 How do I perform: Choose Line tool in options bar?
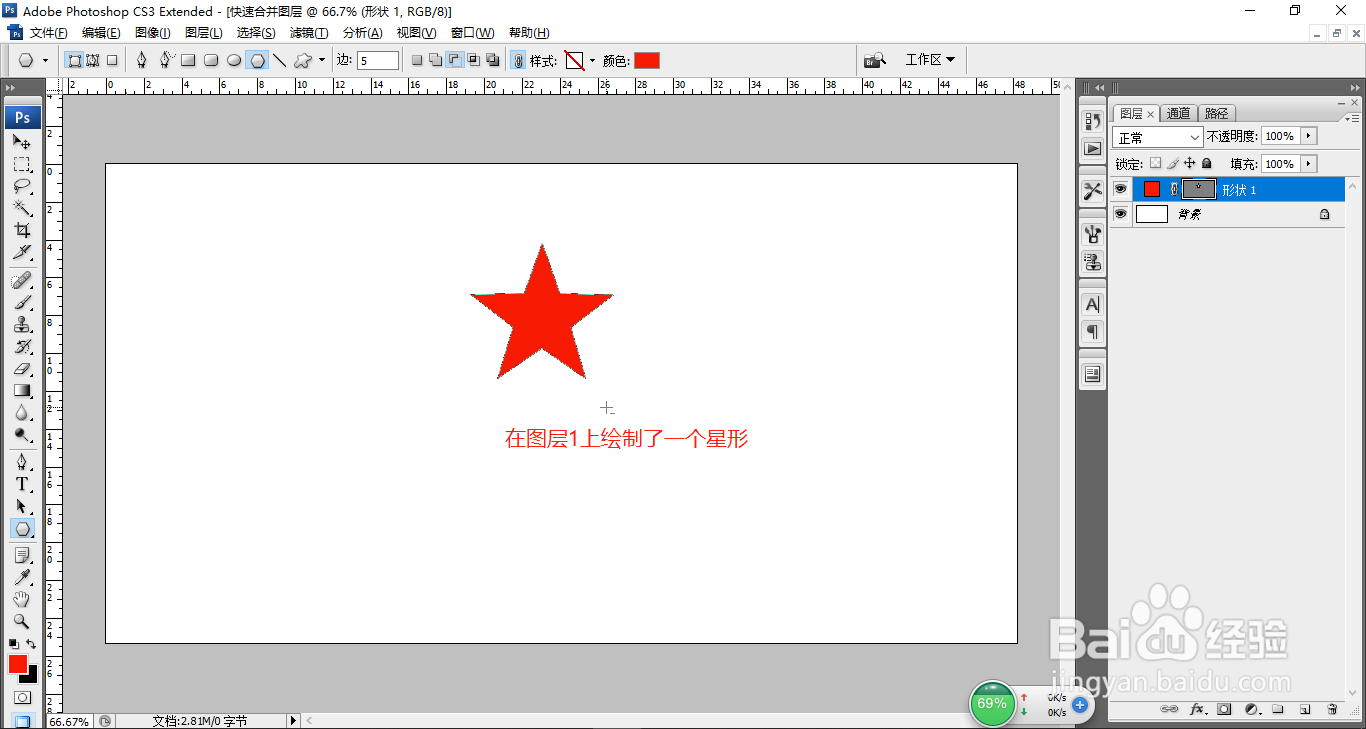pyautogui.click(x=280, y=61)
